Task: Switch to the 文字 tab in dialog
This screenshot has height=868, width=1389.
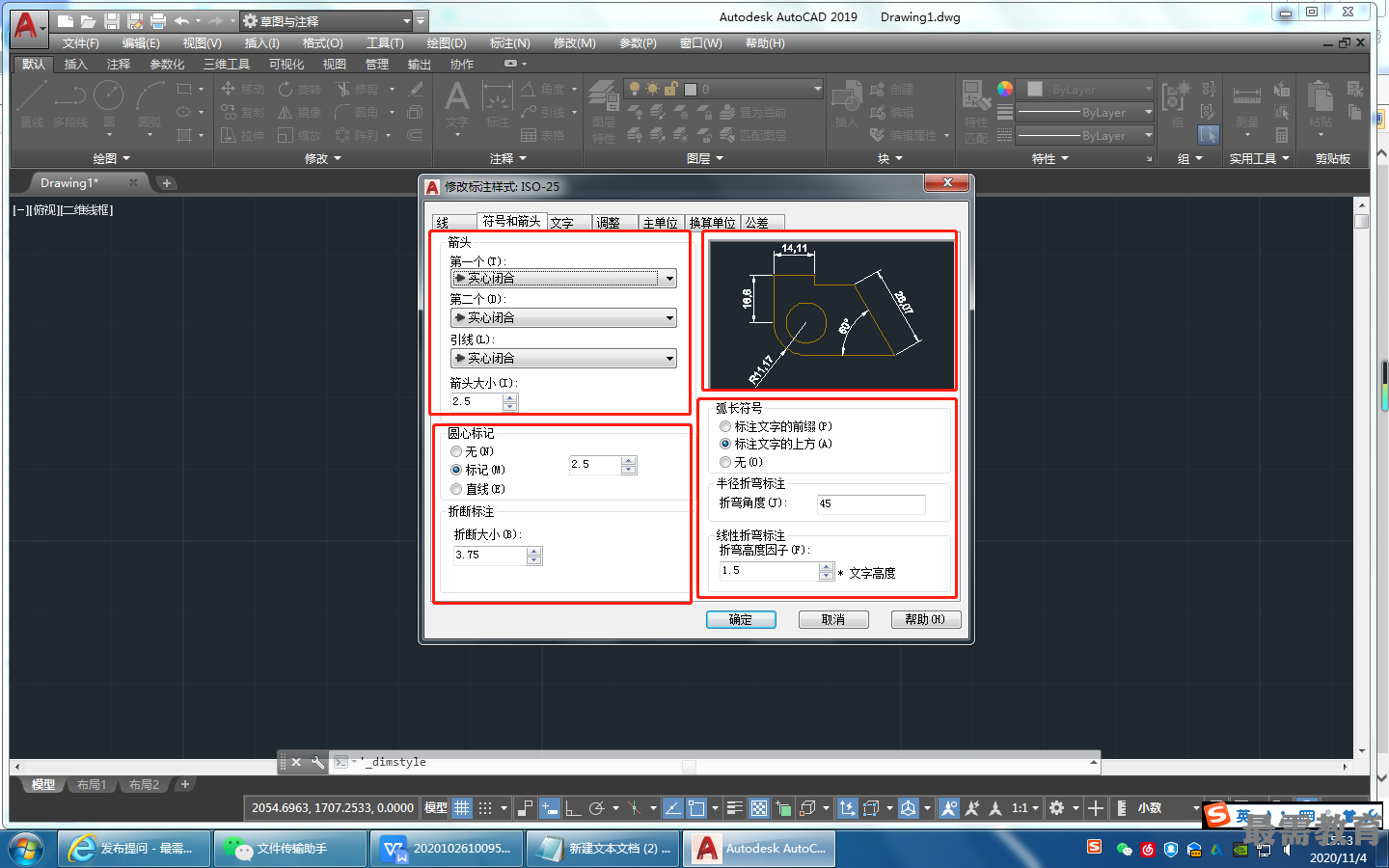Action: click(569, 223)
